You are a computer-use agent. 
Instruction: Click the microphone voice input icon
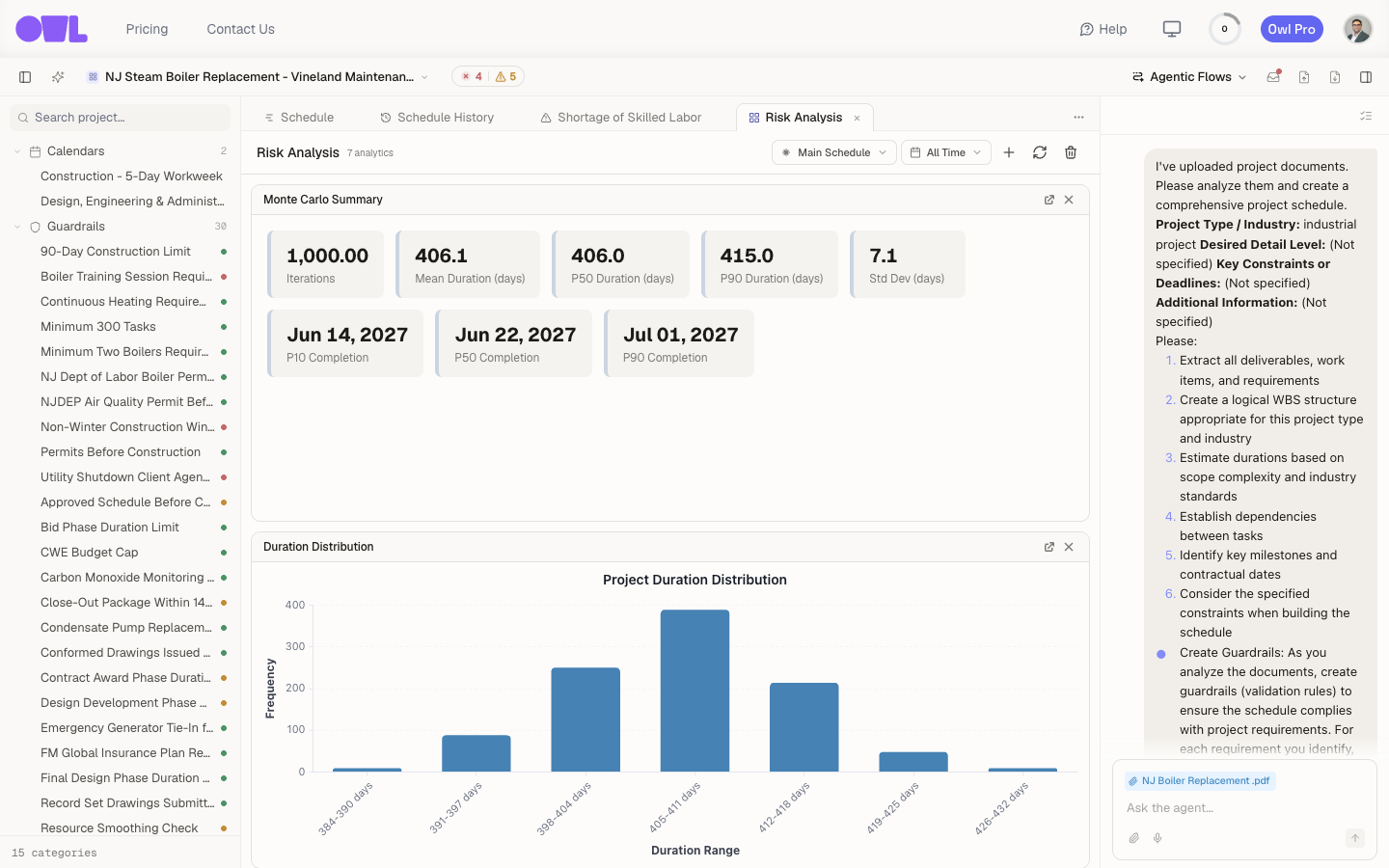click(1157, 838)
